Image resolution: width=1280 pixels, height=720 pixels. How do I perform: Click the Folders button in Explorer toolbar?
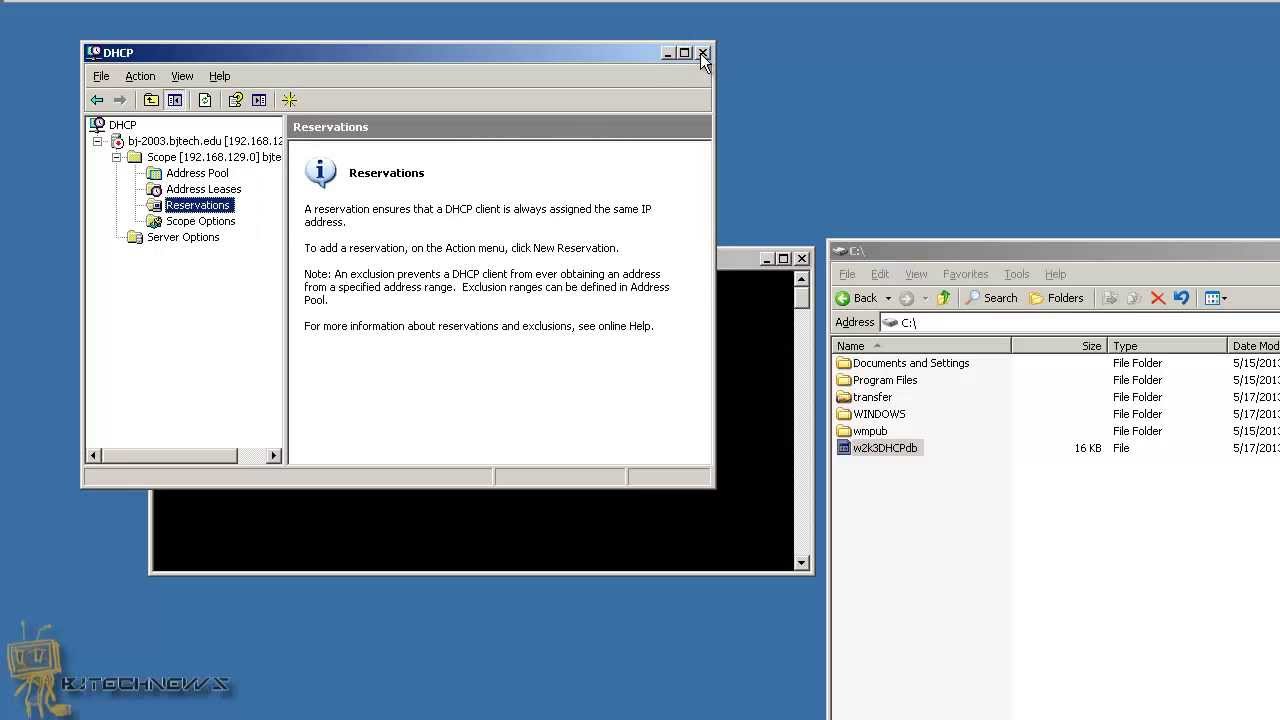1056,298
